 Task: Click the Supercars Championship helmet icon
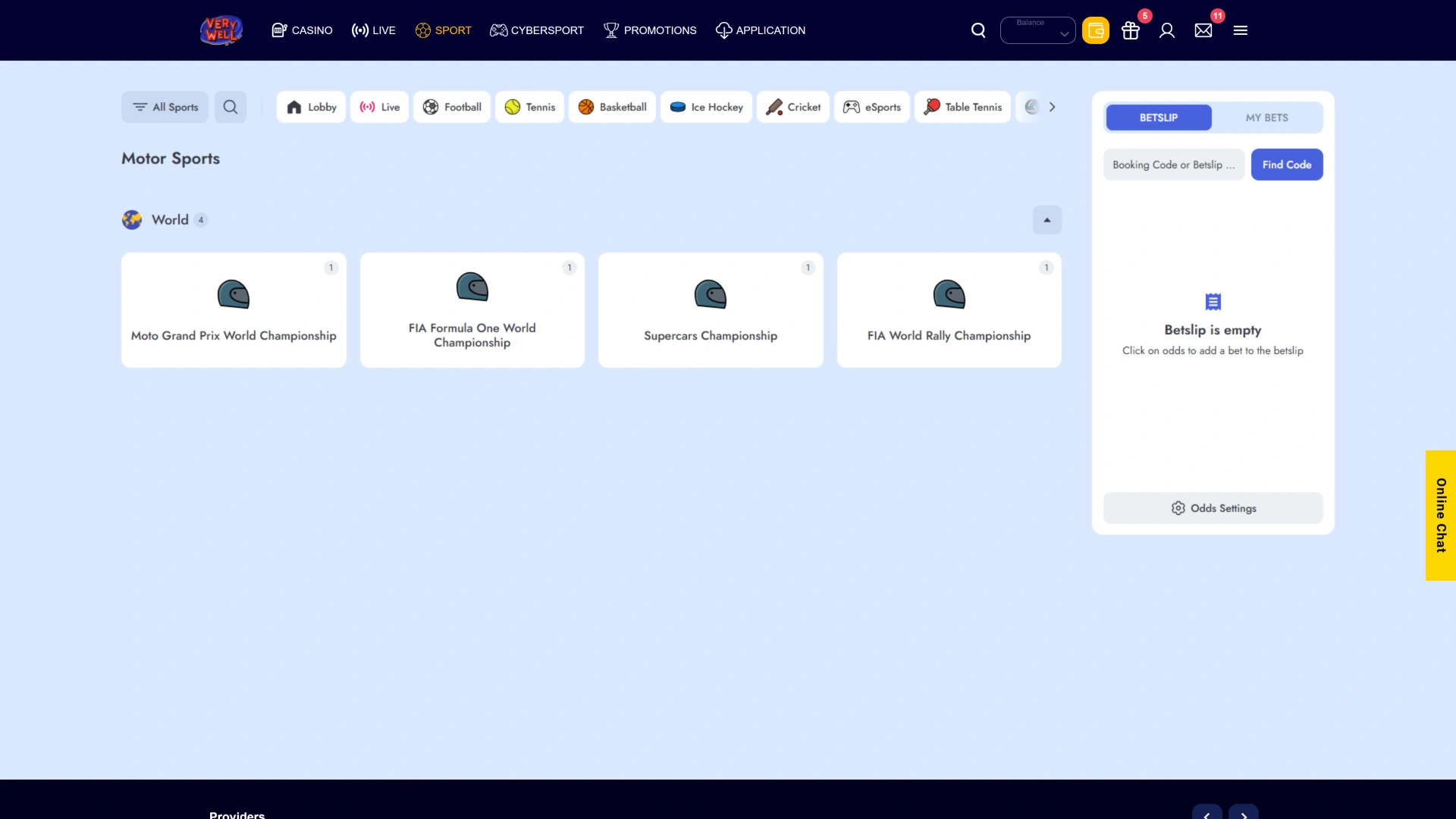(x=711, y=294)
